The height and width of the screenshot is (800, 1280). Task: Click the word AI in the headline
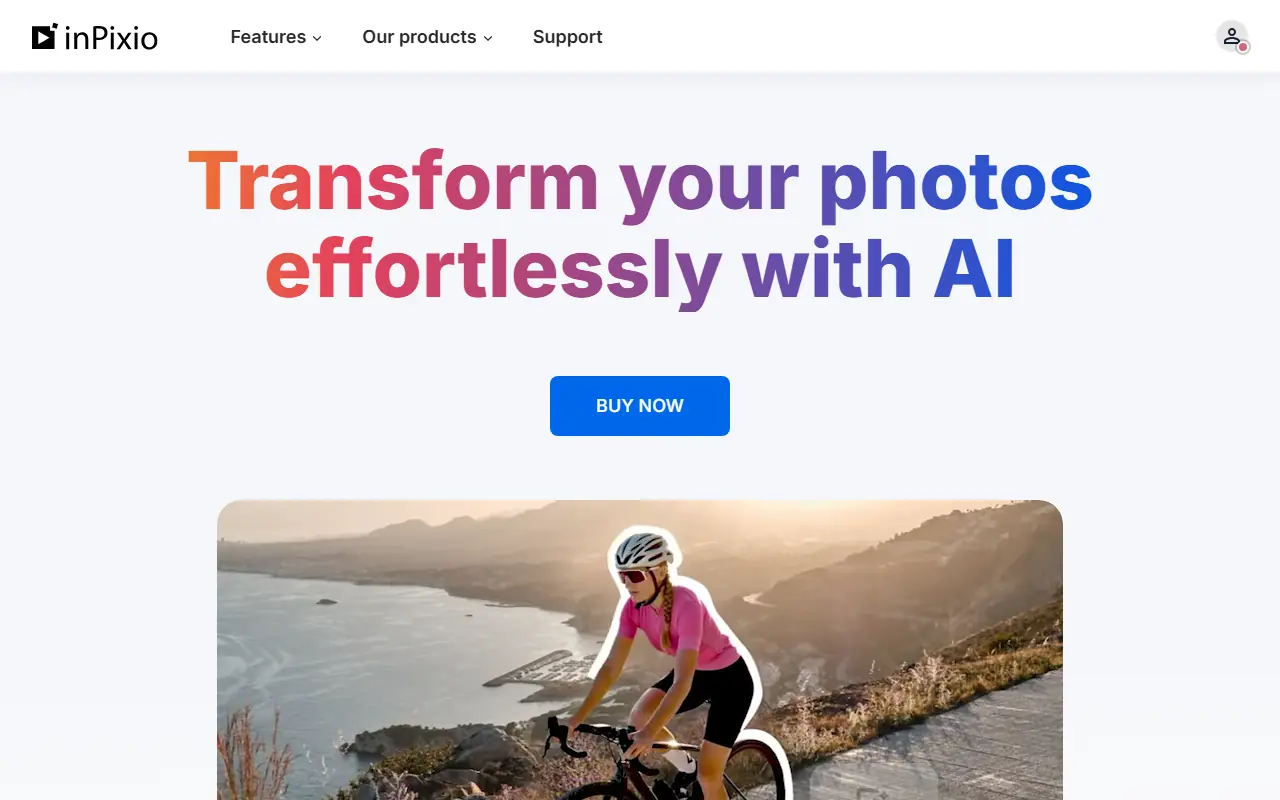(974, 269)
